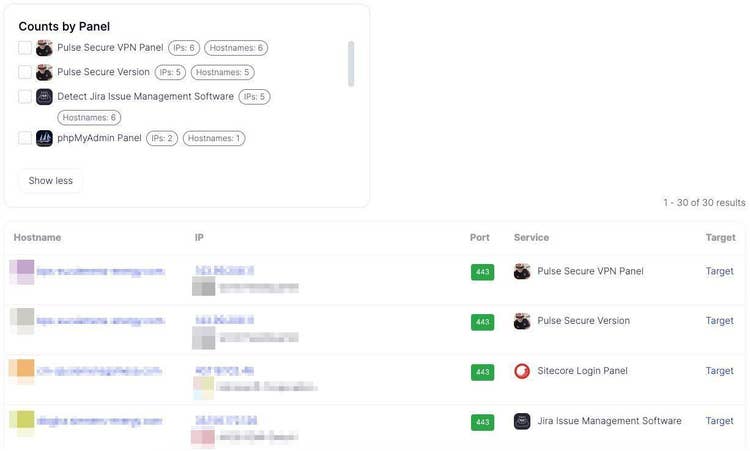Image resolution: width=750 pixels, height=451 pixels.
Task: Enable Detect Jira Issue Management Software checkbox
Action: pos(25,97)
